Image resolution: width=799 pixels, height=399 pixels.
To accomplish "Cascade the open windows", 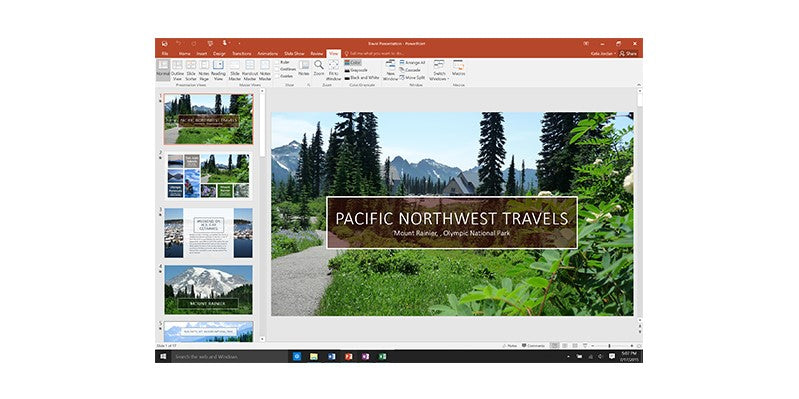I will click(x=410, y=70).
